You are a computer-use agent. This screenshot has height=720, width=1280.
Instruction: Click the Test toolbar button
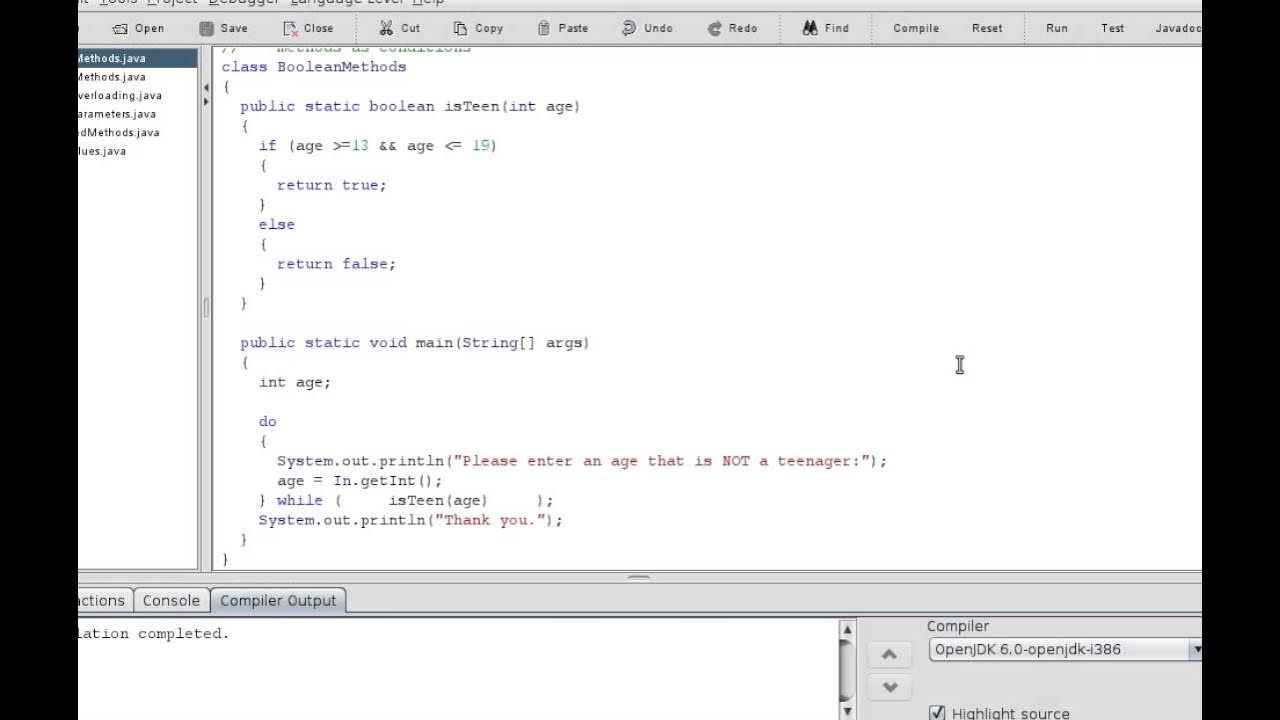pyautogui.click(x=1112, y=28)
